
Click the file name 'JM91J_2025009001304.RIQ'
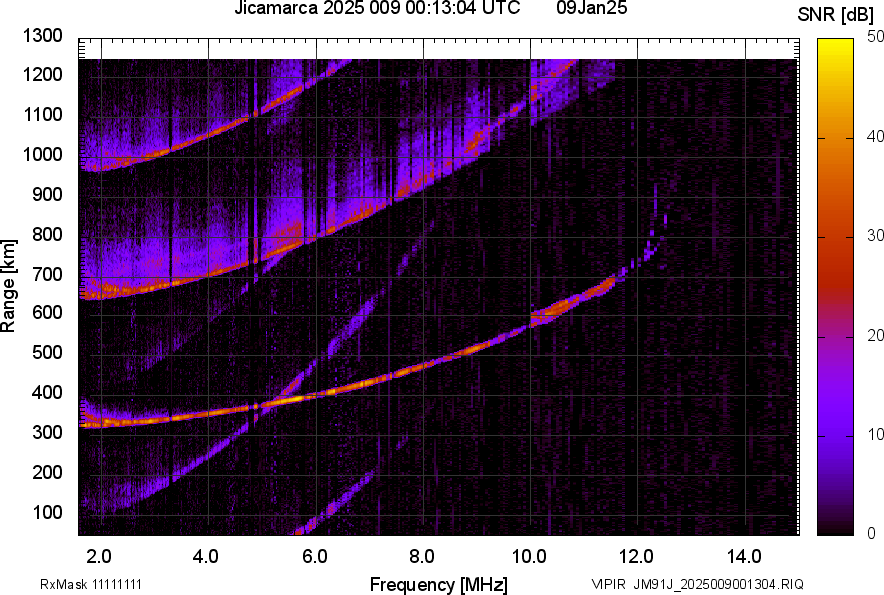[x=718, y=584]
